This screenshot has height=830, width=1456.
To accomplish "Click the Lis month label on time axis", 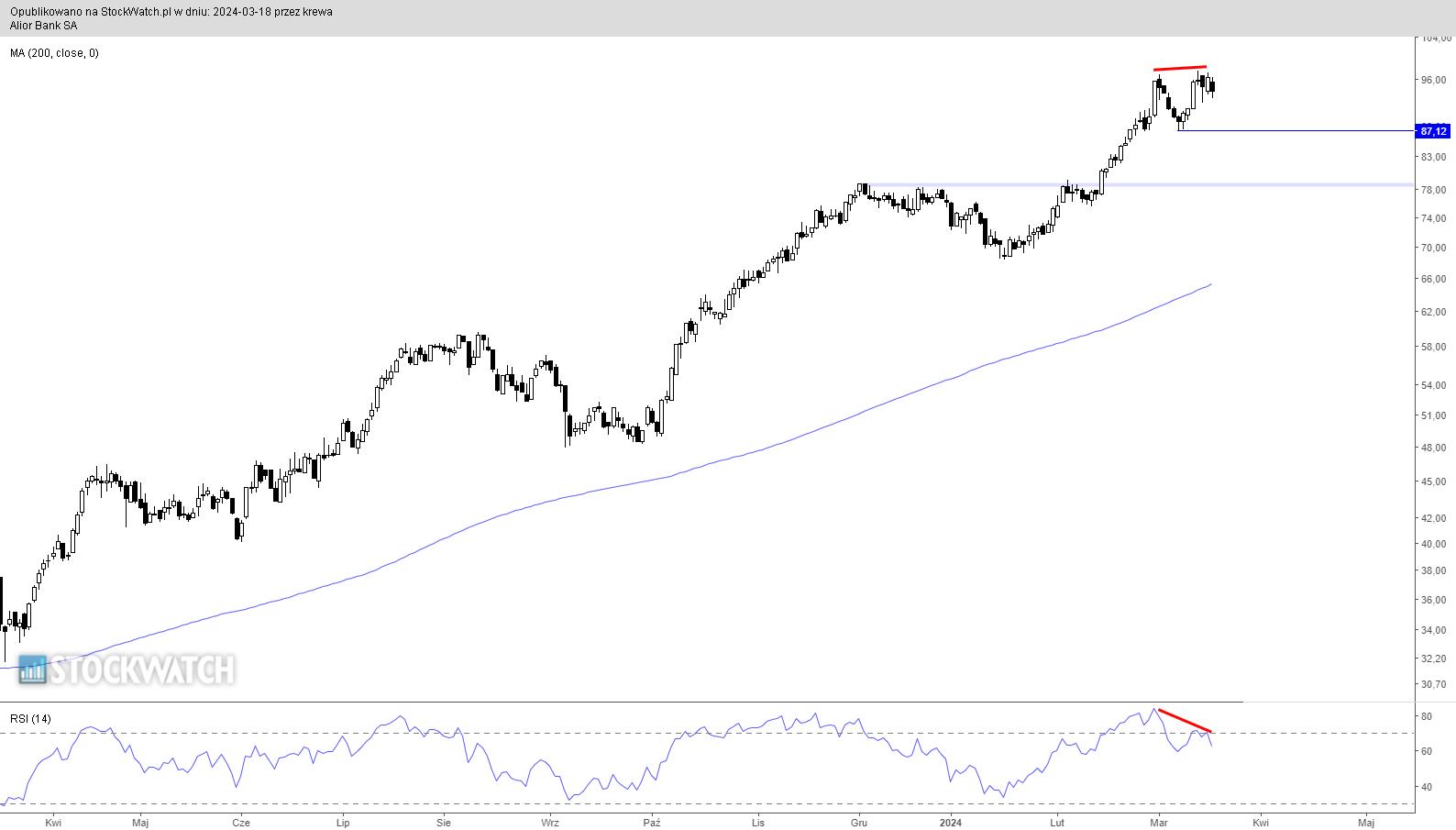I will click(758, 823).
